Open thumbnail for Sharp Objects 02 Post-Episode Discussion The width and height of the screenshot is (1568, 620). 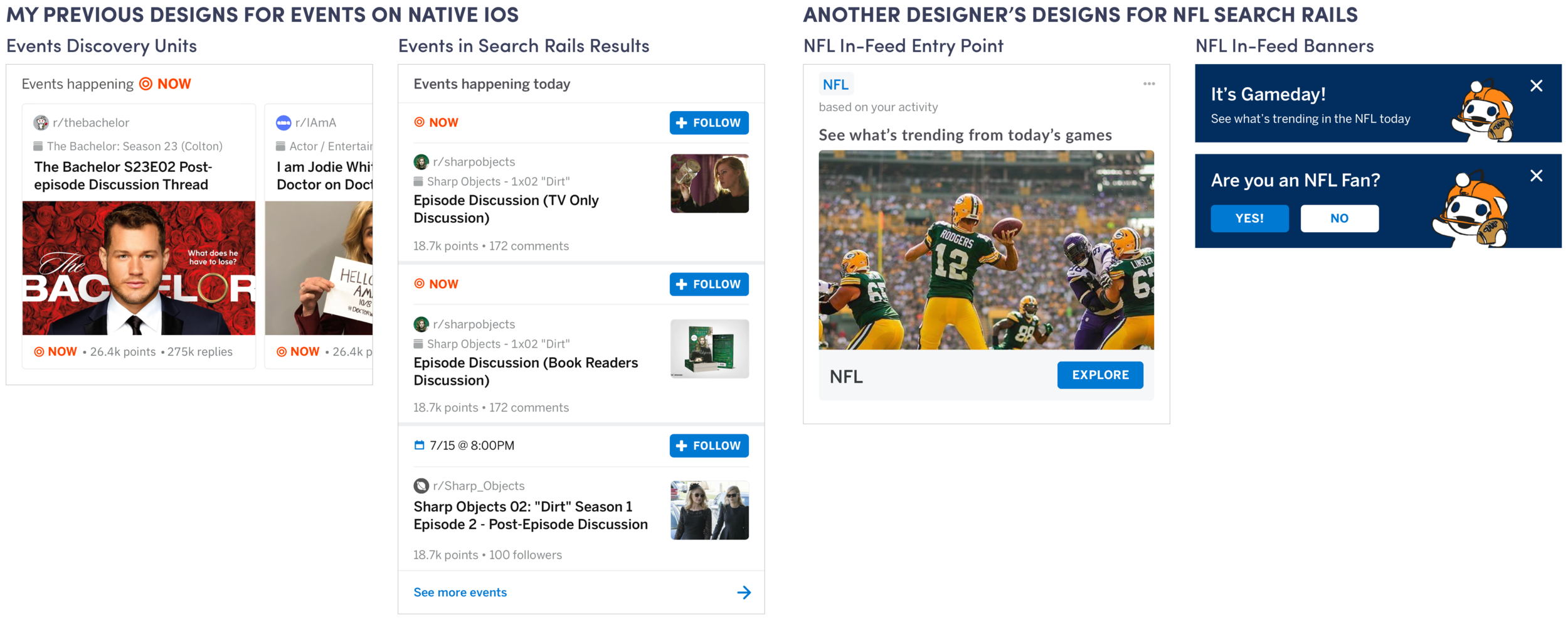click(709, 510)
